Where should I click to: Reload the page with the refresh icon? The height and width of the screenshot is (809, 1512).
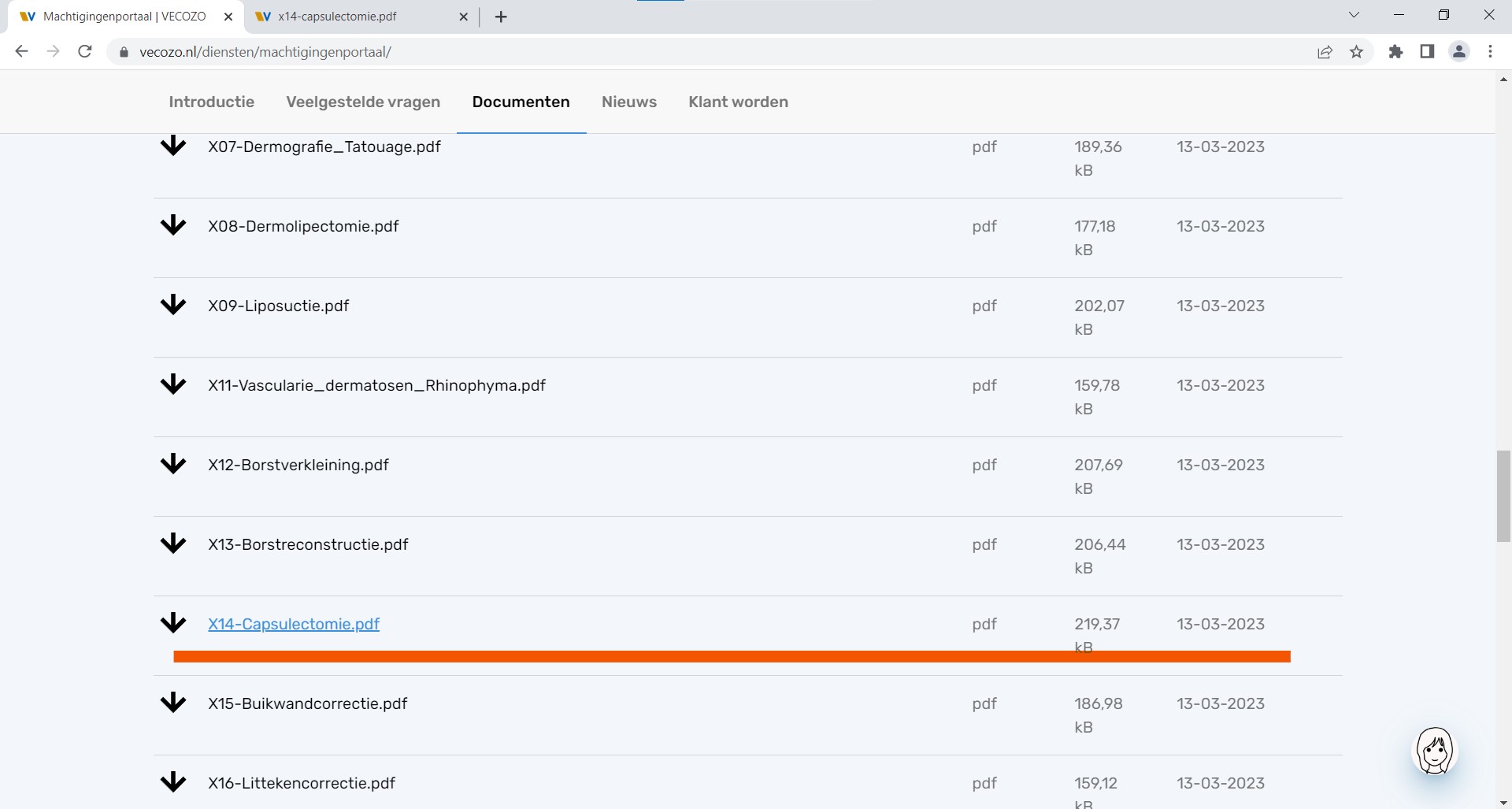(85, 52)
